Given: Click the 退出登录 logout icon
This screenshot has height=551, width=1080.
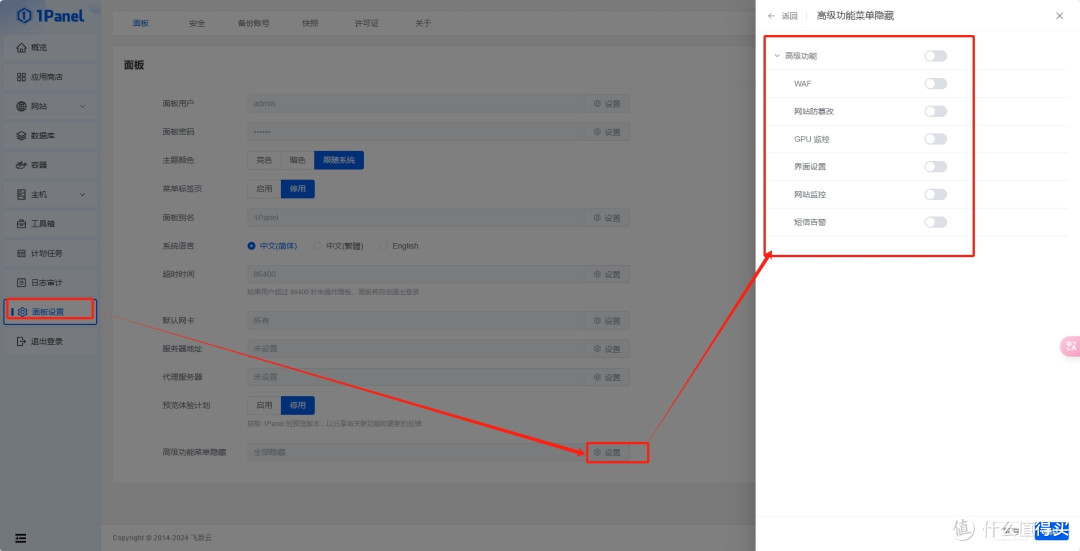Looking at the screenshot, I should pos(22,342).
